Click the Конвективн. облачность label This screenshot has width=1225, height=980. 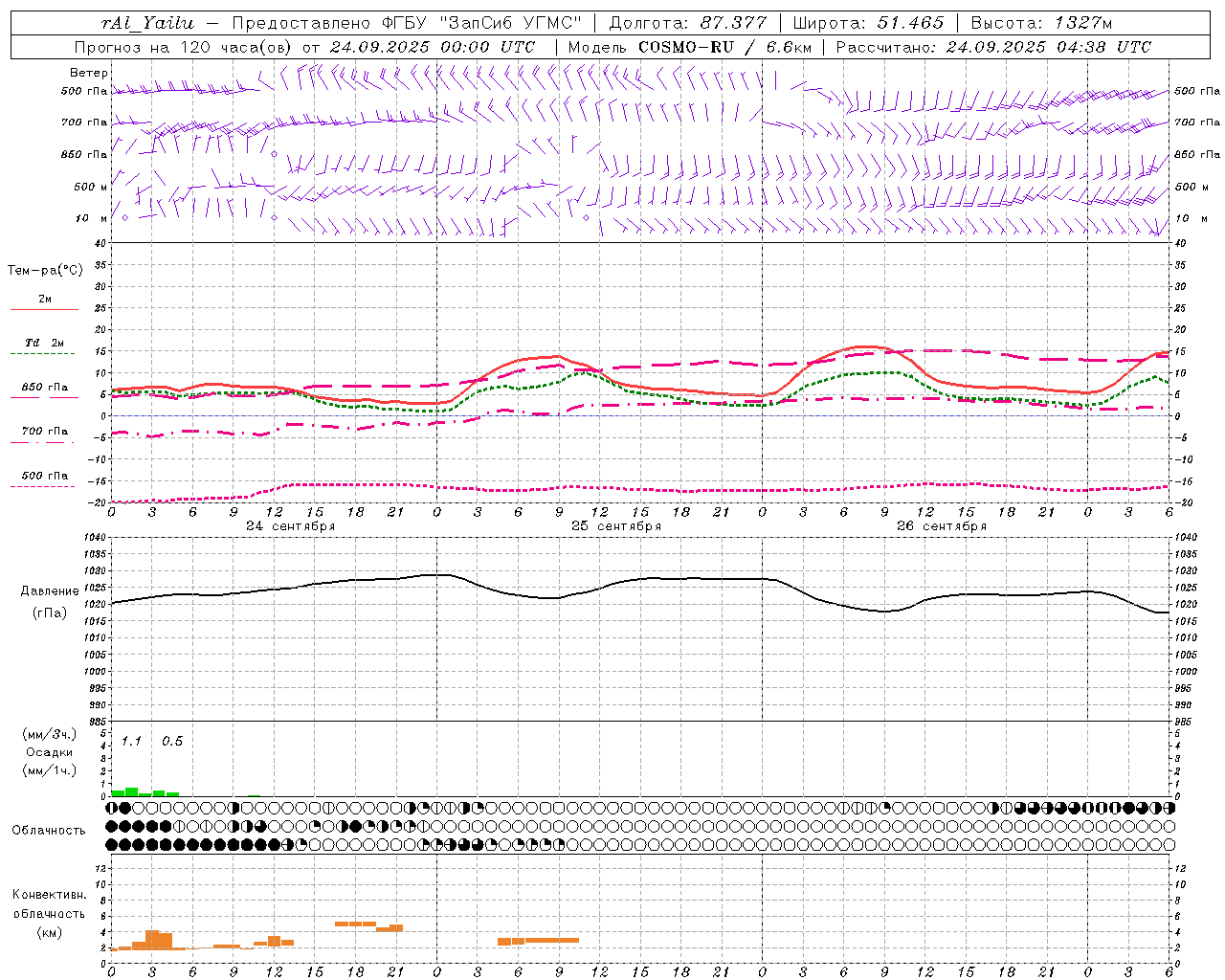pos(50,904)
